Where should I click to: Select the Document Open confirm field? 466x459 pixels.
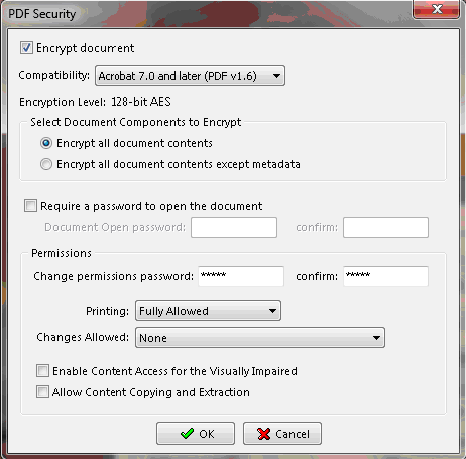pos(386,227)
